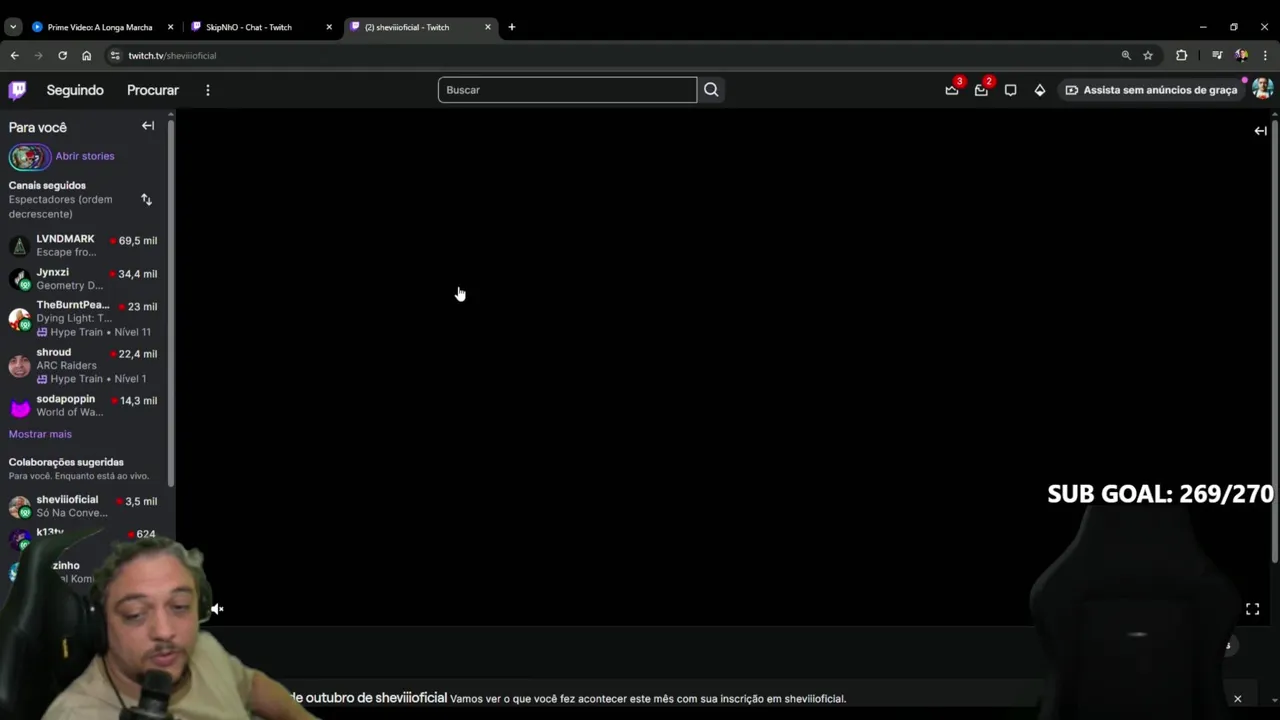Screen dimensions: 1280x720
Task: Click Mostrar mais link
Action: (x=40, y=434)
